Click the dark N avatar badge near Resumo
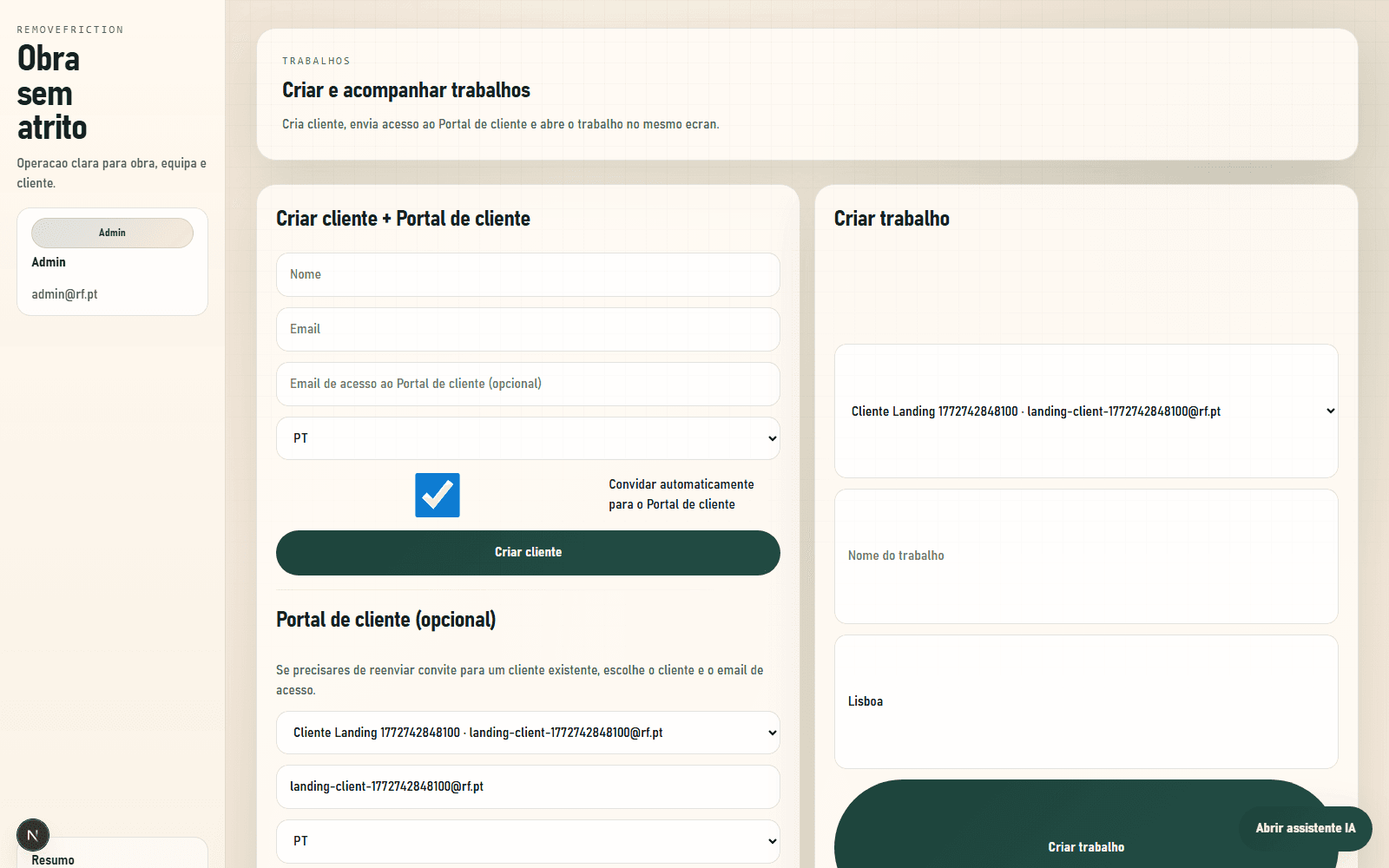 pyautogui.click(x=33, y=835)
